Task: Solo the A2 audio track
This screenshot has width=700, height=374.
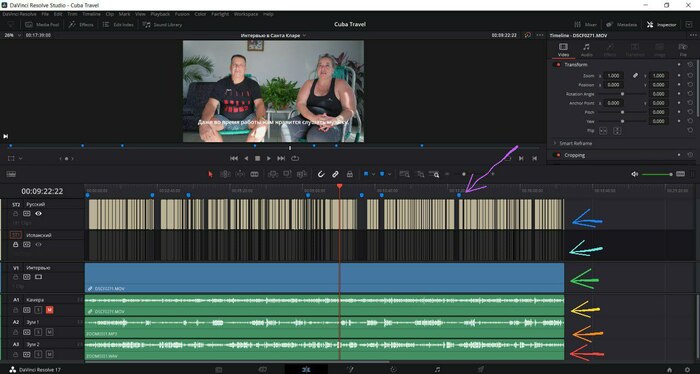Action: (x=38, y=332)
